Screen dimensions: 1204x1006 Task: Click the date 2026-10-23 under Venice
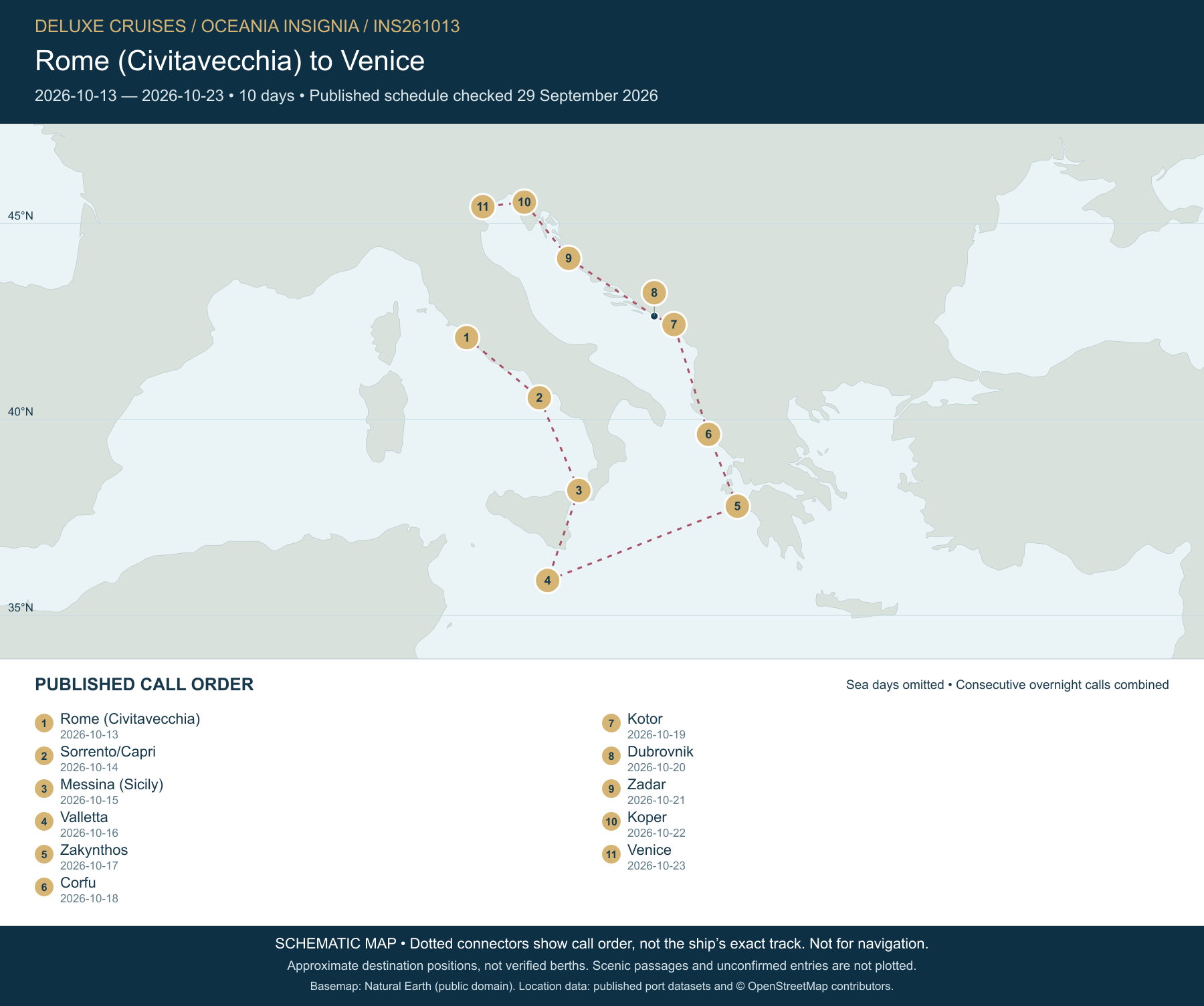[x=656, y=866]
